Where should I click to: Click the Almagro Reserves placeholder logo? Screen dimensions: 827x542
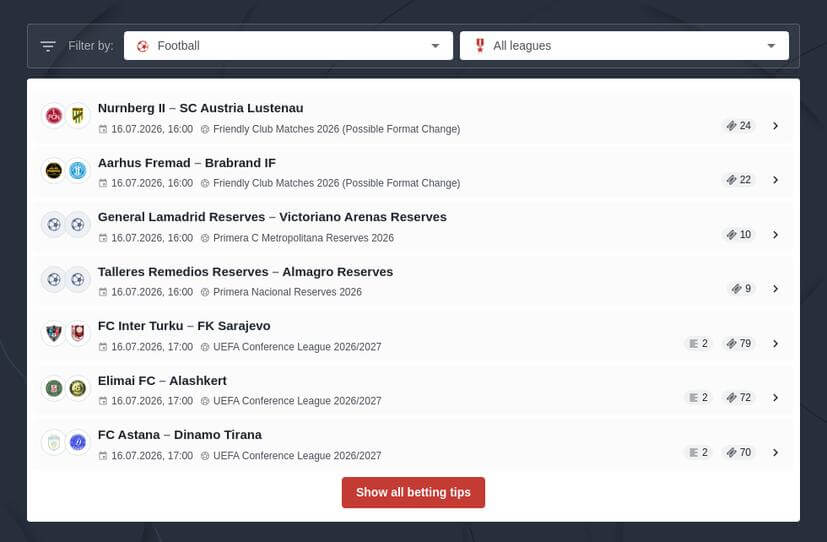pos(78,279)
